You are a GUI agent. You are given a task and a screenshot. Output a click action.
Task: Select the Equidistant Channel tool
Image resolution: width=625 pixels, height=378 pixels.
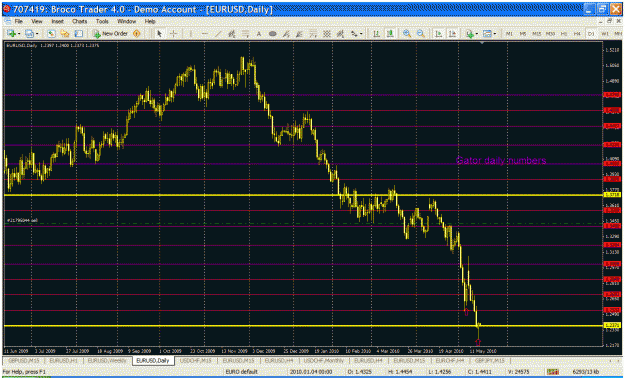point(232,34)
